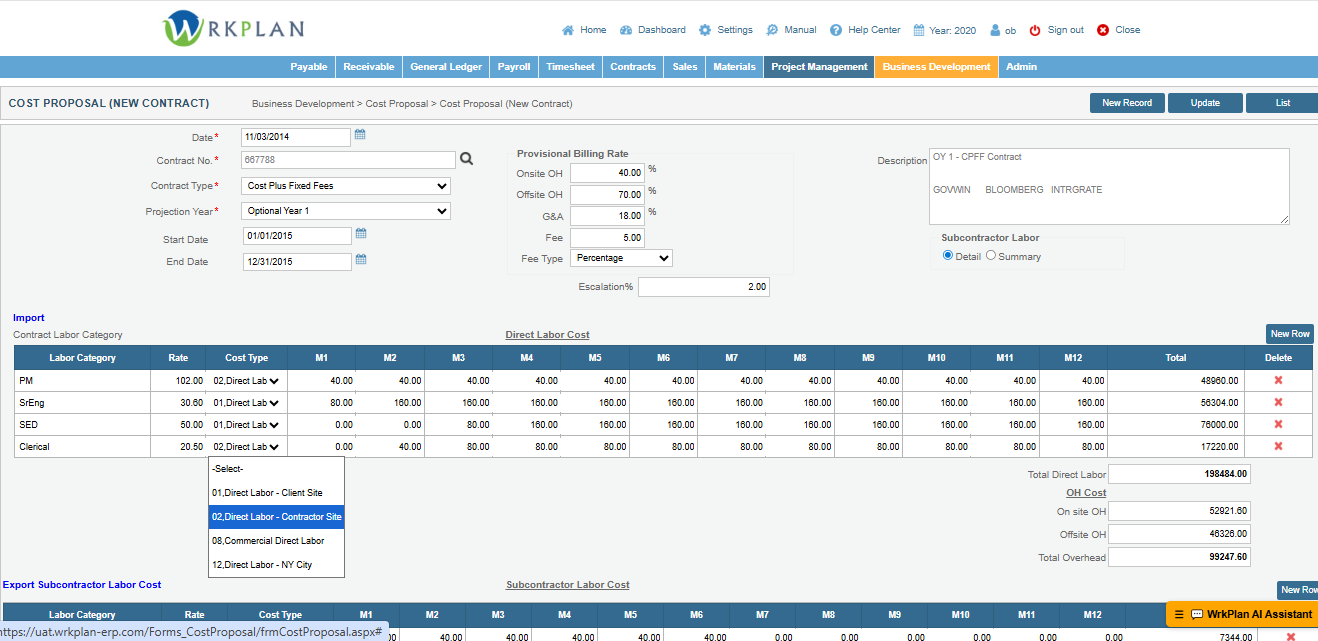Click the Update button
The image size is (1318, 641).
click(1205, 103)
